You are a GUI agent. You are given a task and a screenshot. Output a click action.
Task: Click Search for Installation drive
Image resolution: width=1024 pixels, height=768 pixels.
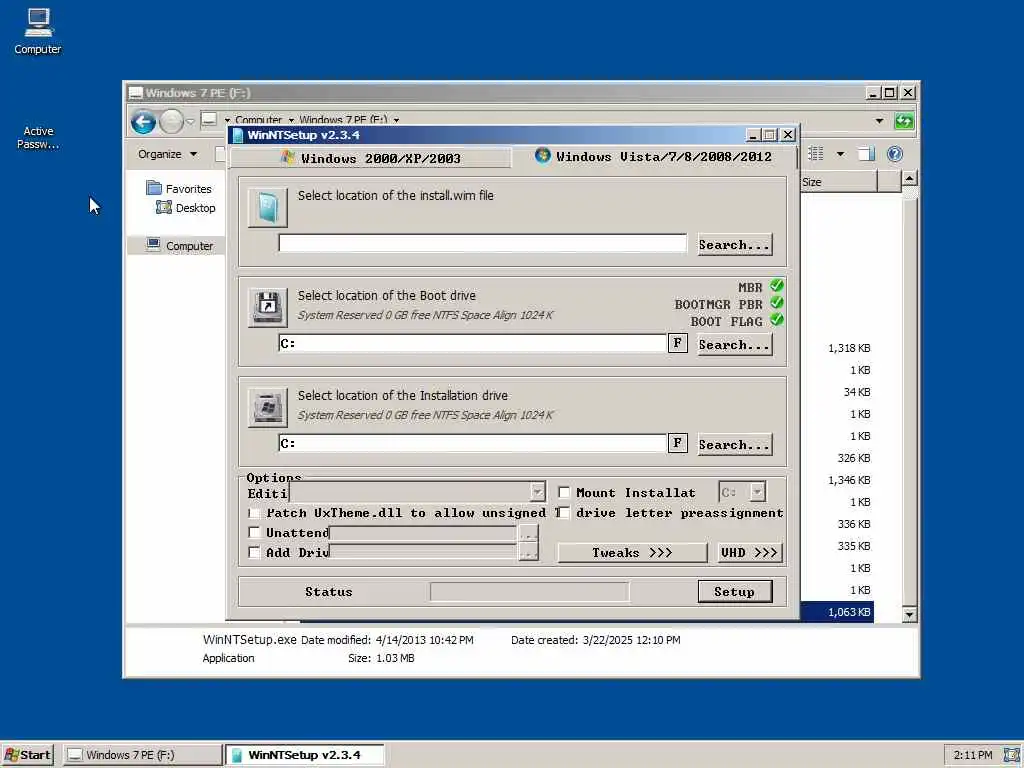[x=735, y=444]
